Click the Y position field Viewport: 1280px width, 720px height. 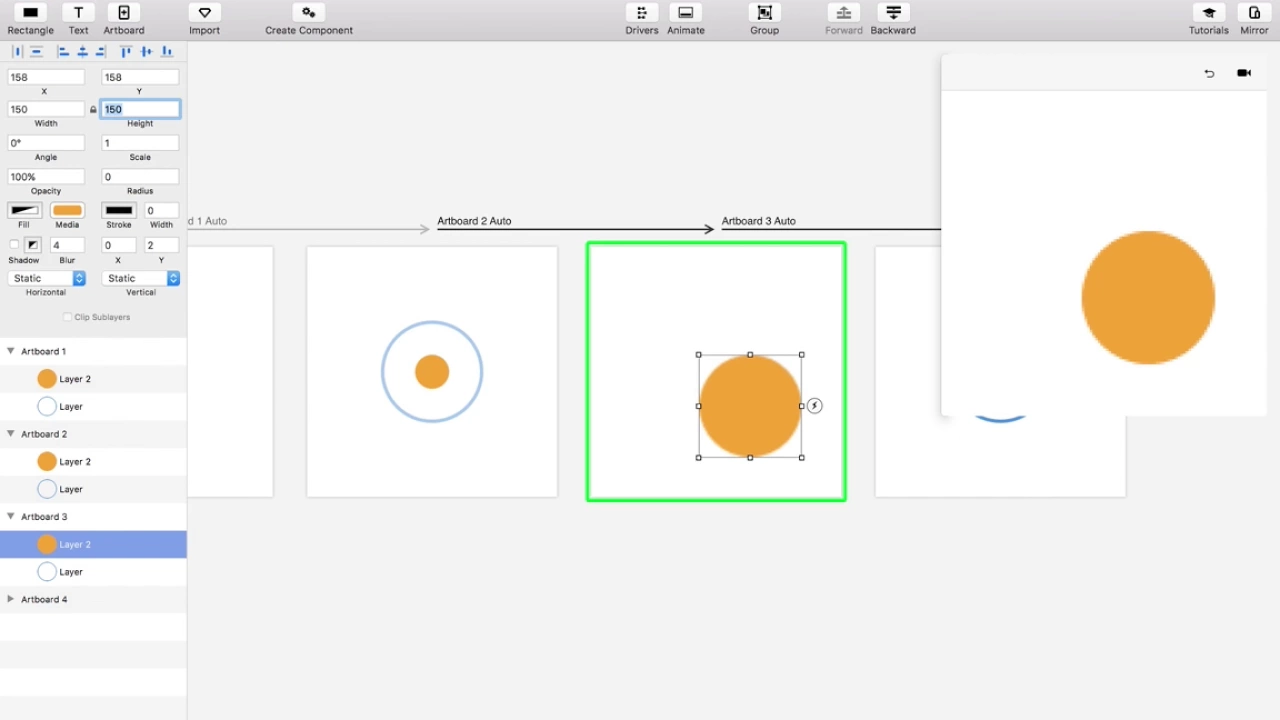pyautogui.click(x=140, y=77)
